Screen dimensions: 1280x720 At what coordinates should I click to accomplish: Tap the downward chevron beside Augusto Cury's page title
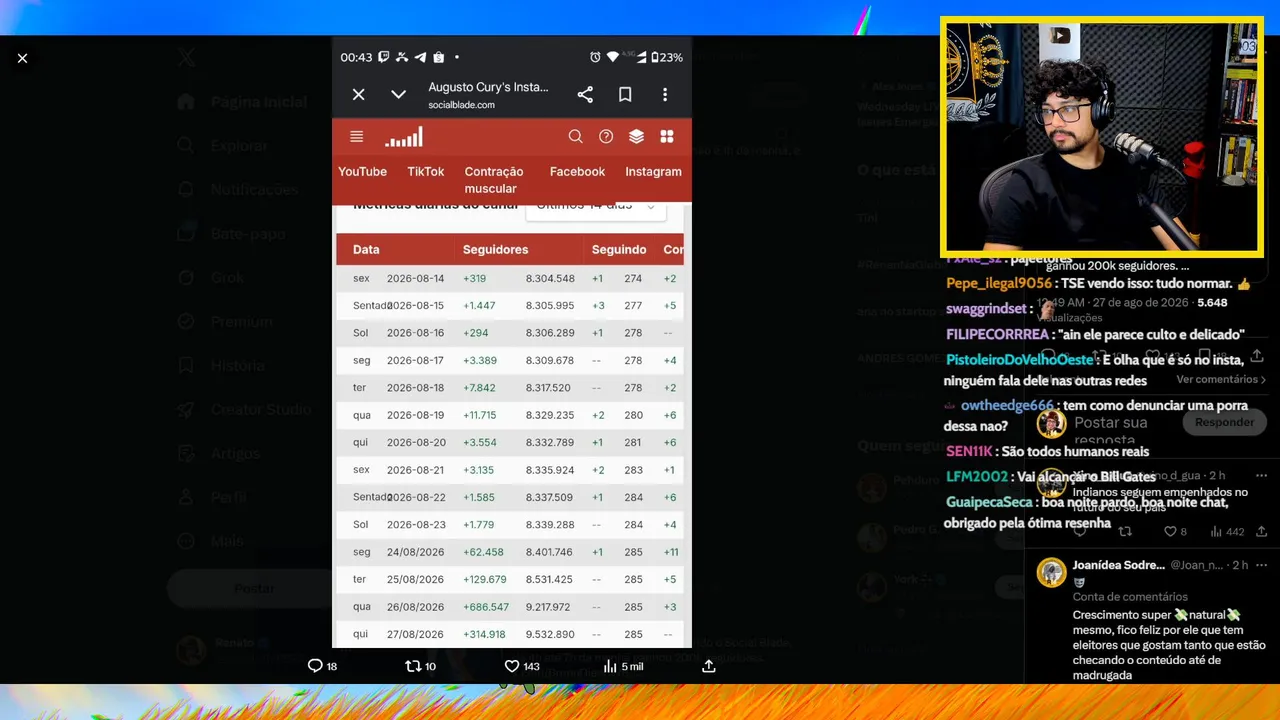pyautogui.click(x=398, y=94)
